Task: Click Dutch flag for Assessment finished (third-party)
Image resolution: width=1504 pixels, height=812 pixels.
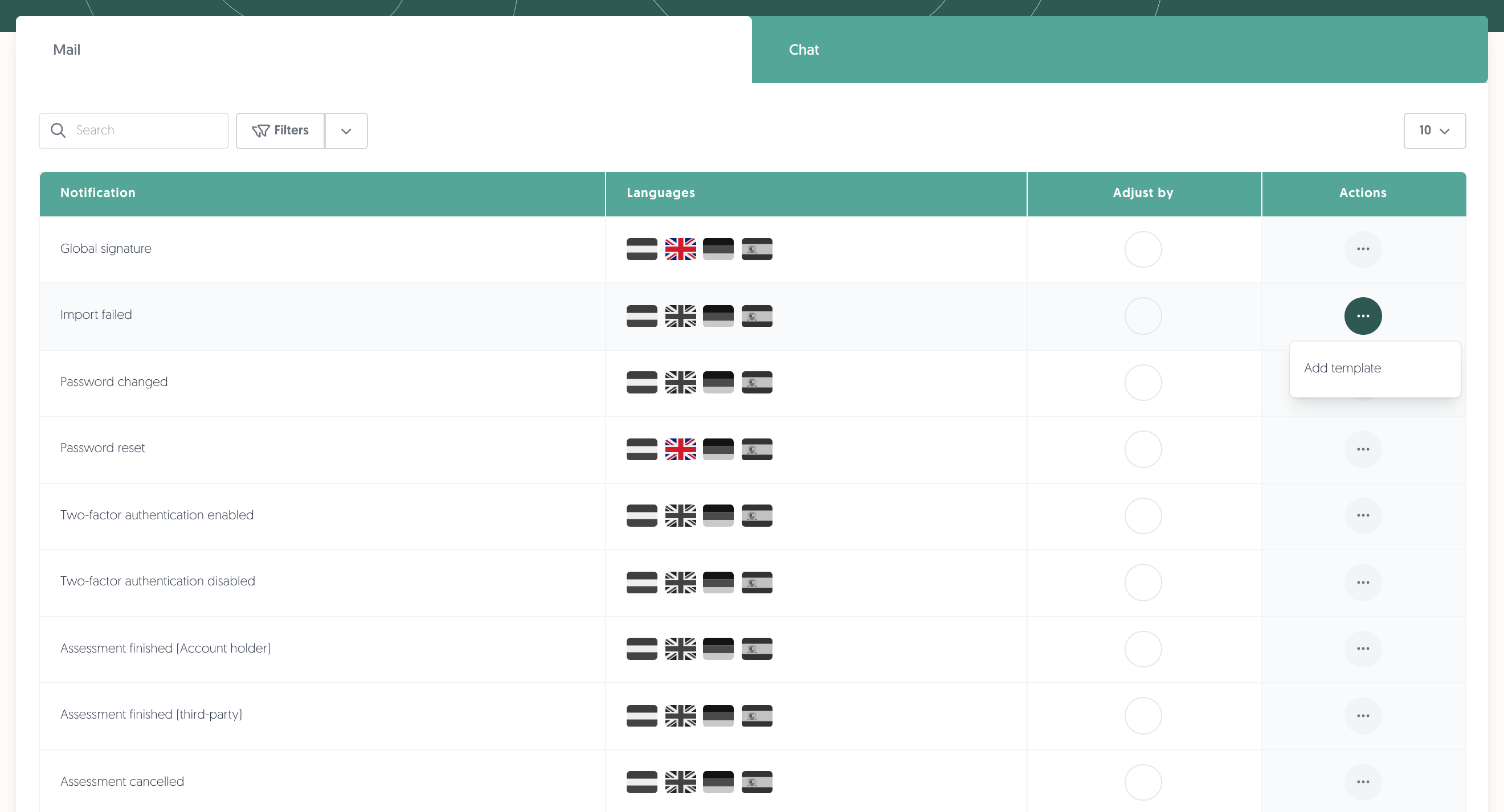Action: coord(641,716)
